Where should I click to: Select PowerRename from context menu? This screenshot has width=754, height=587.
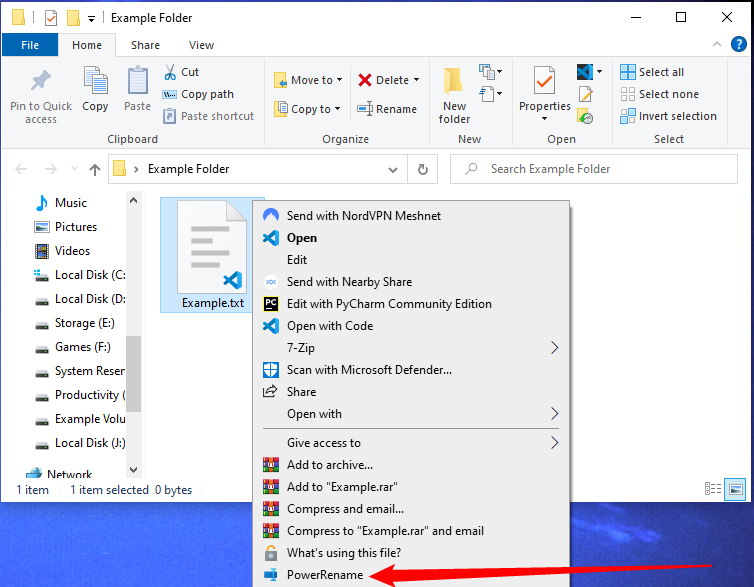[x=325, y=575]
